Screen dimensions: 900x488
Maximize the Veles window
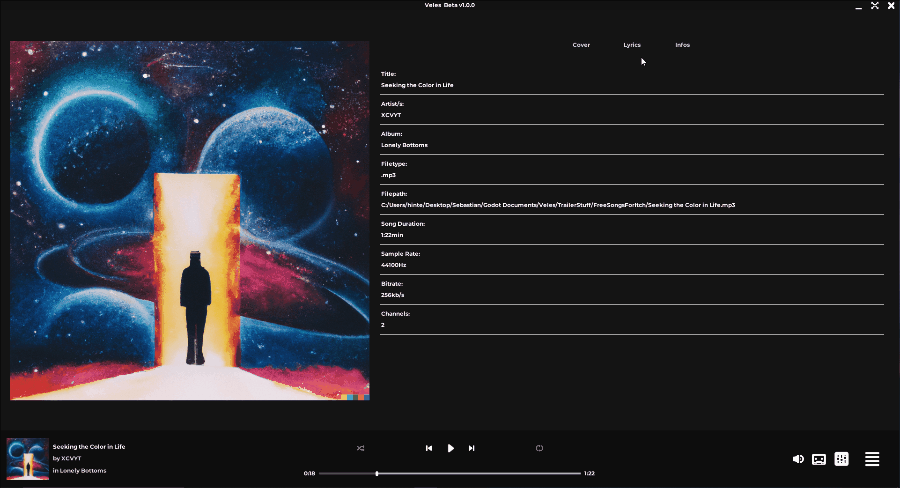(x=875, y=5)
